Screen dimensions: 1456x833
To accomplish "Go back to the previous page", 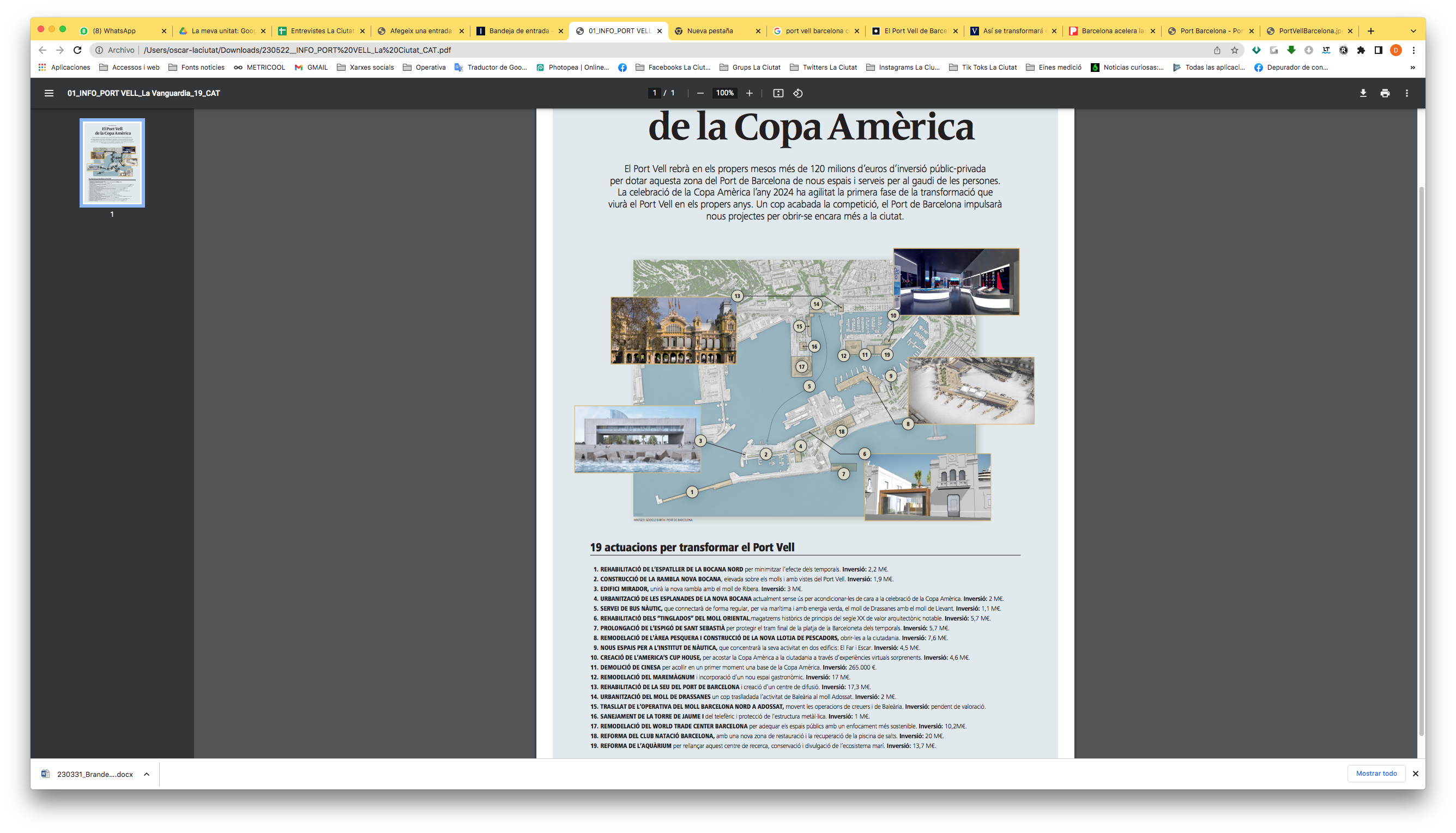I will click(x=43, y=50).
